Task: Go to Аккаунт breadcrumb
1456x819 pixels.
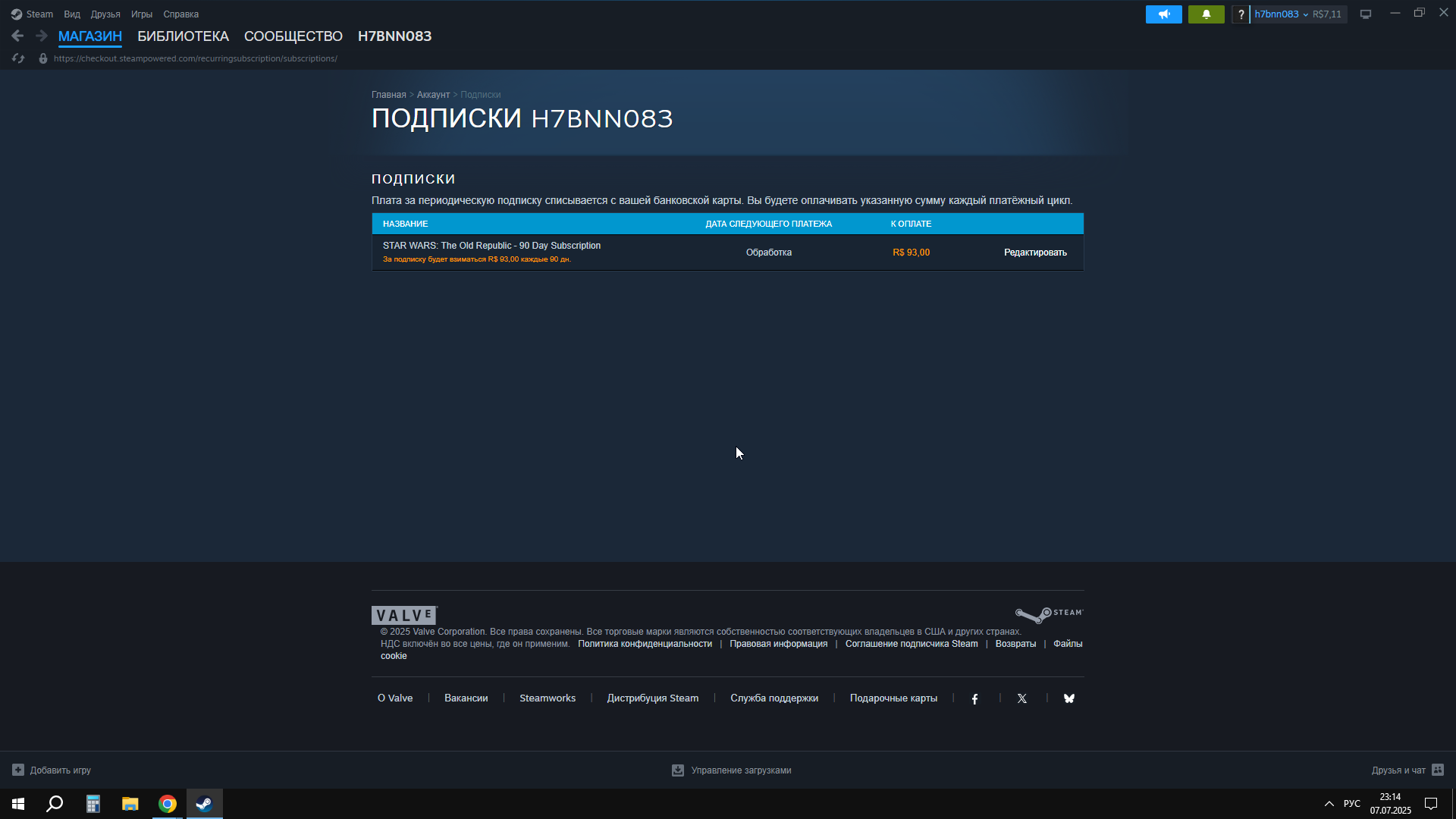Action: tap(433, 95)
